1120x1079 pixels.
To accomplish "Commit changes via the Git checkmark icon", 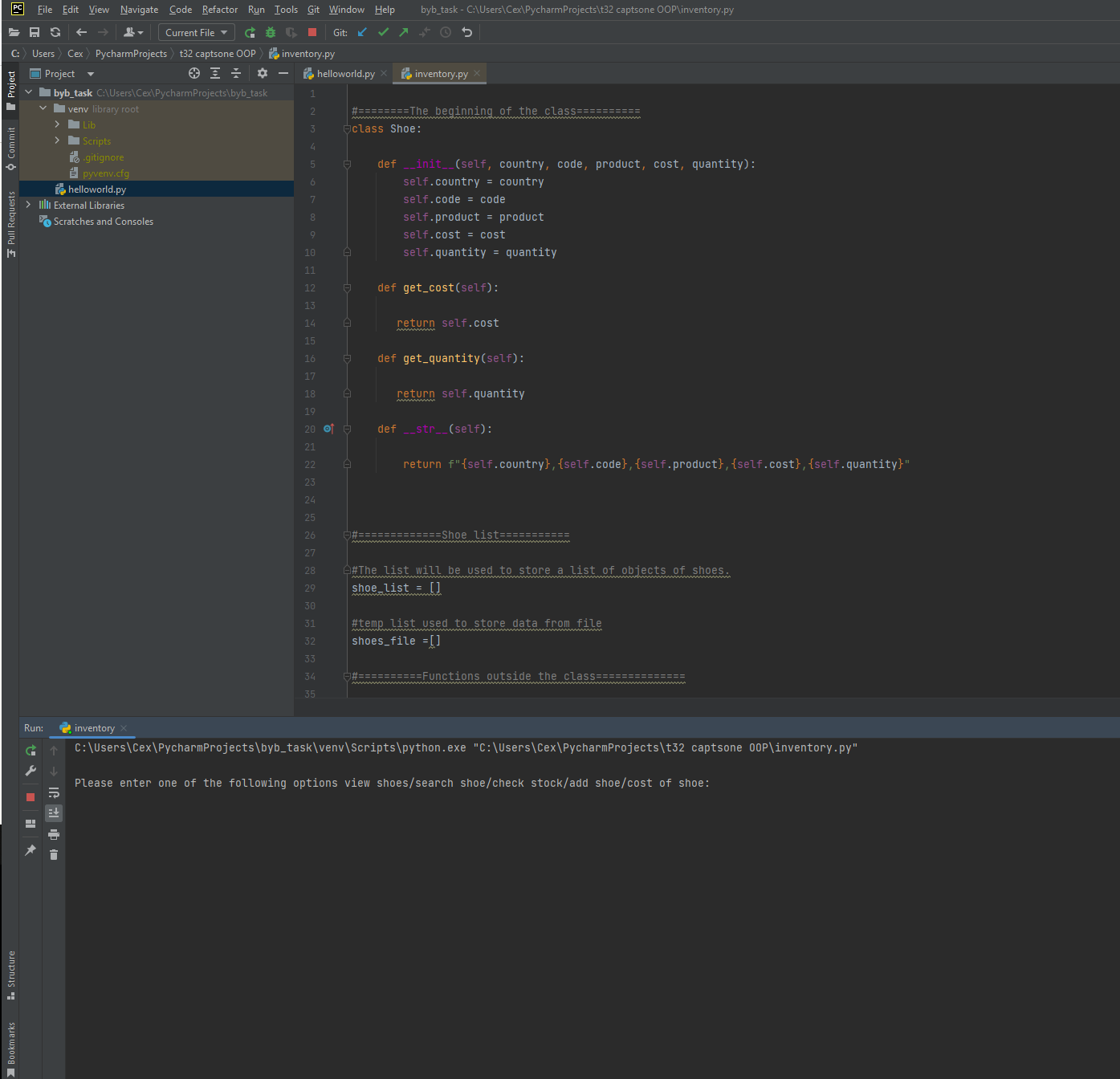I will coord(383,32).
